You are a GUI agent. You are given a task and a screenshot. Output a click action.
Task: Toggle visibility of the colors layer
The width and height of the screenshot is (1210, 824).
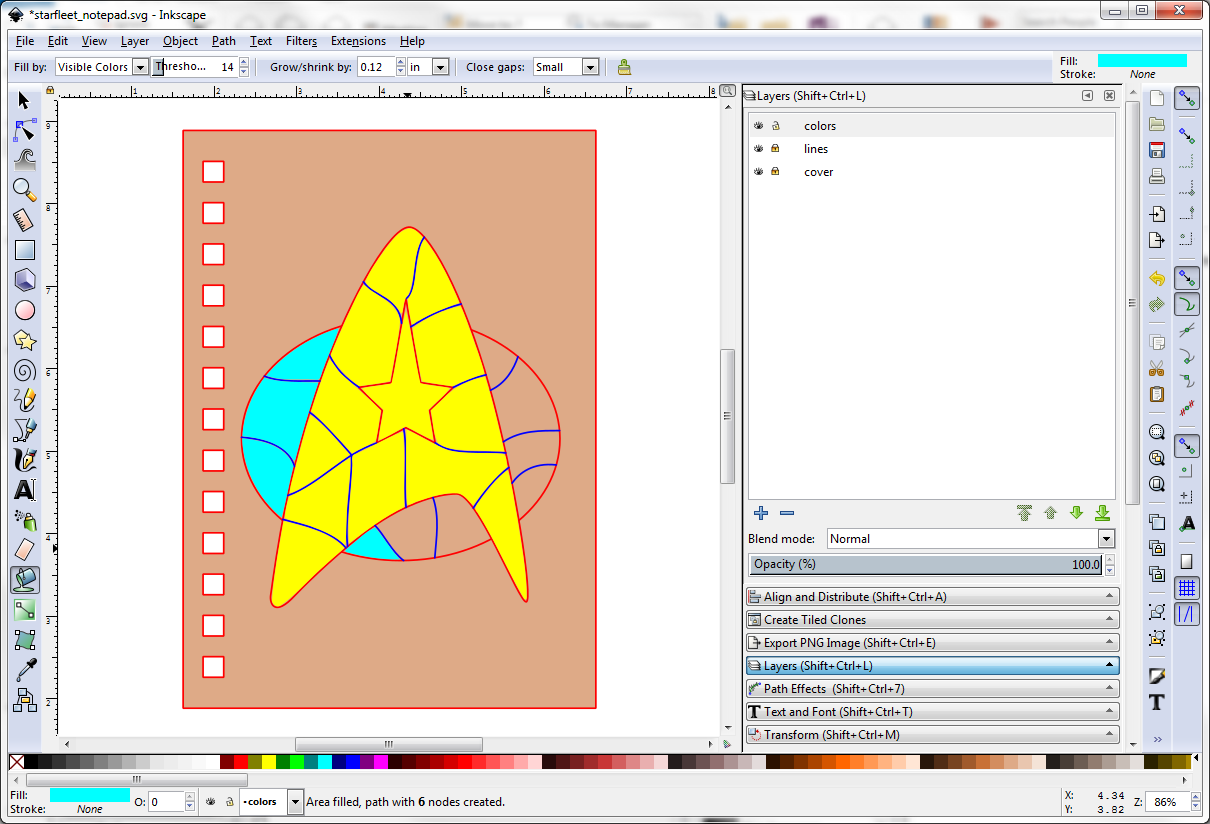[759, 126]
